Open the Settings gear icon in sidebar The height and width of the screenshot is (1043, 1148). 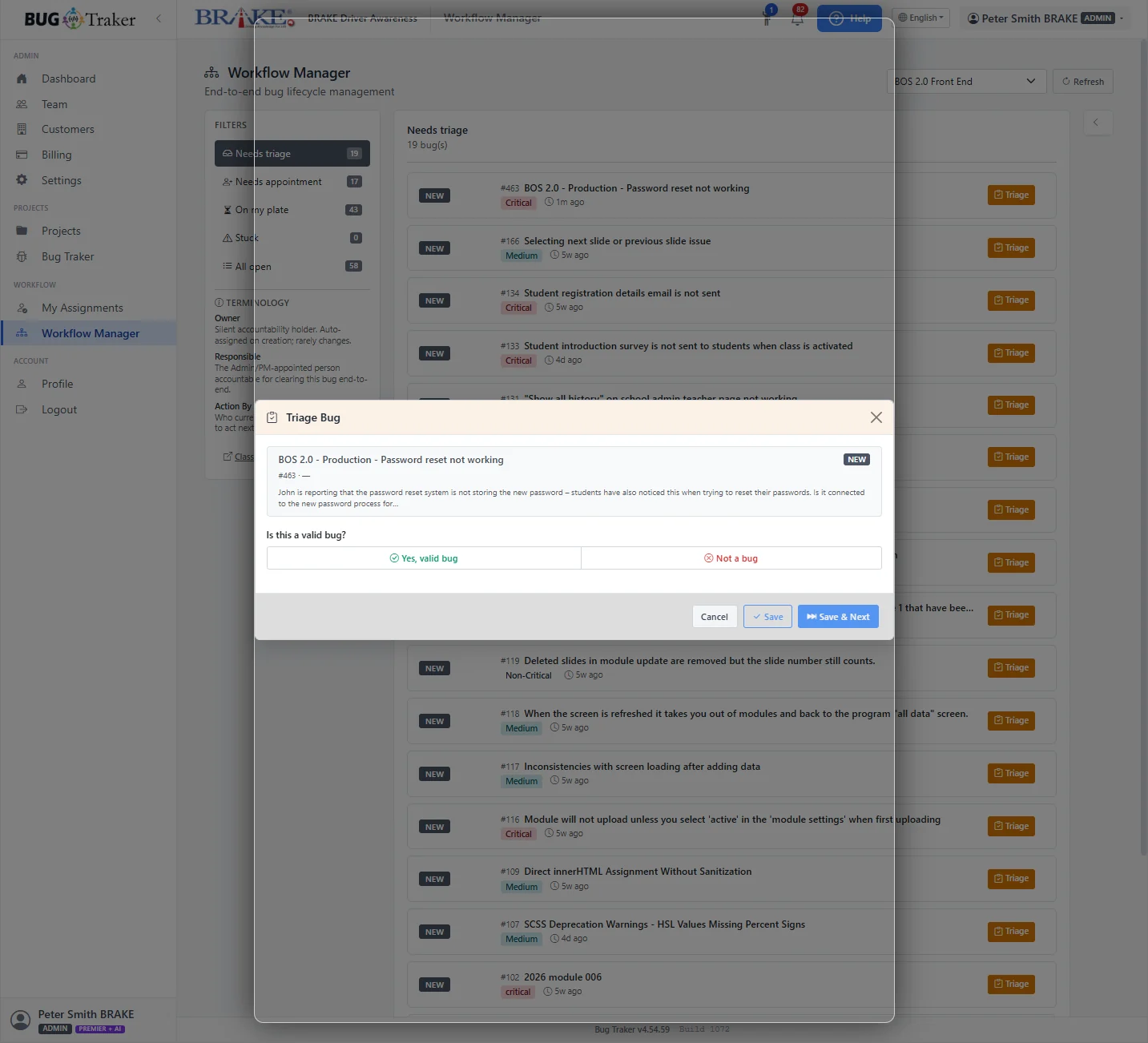22,180
